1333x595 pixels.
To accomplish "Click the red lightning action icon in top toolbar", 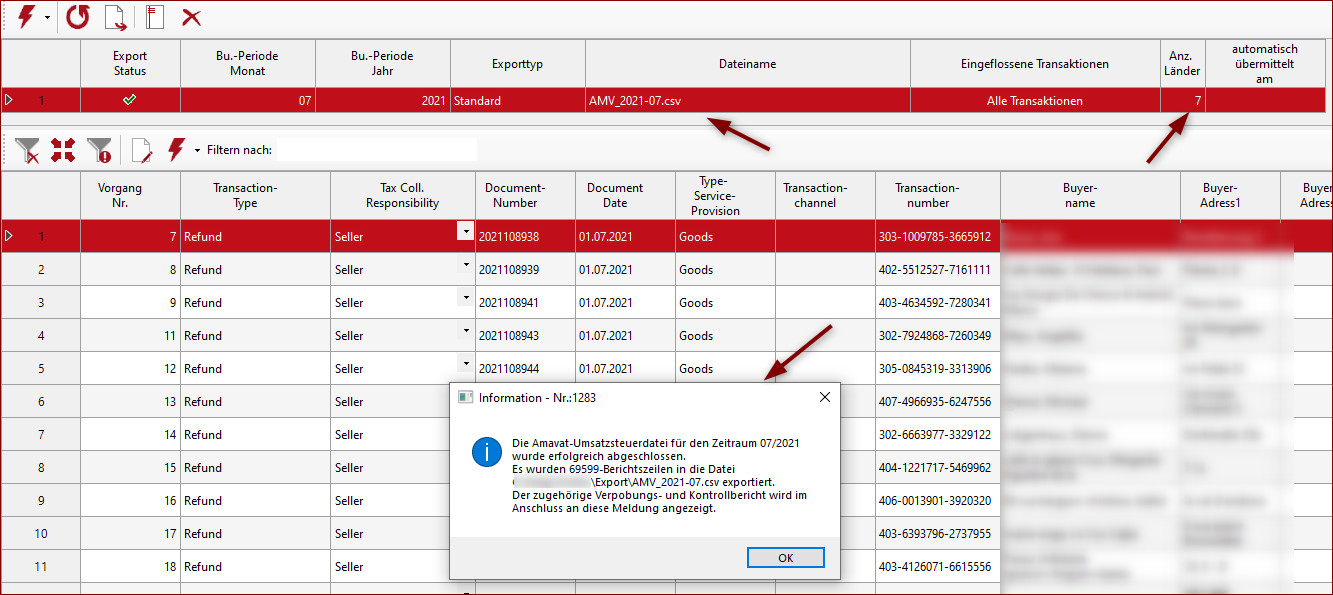I will (x=25, y=17).
